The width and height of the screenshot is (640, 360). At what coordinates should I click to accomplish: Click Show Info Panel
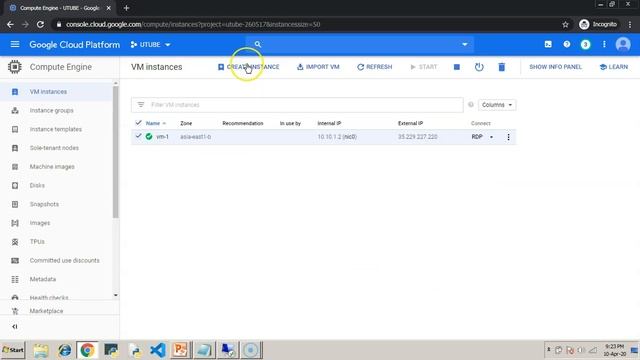pyautogui.click(x=556, y=67)
